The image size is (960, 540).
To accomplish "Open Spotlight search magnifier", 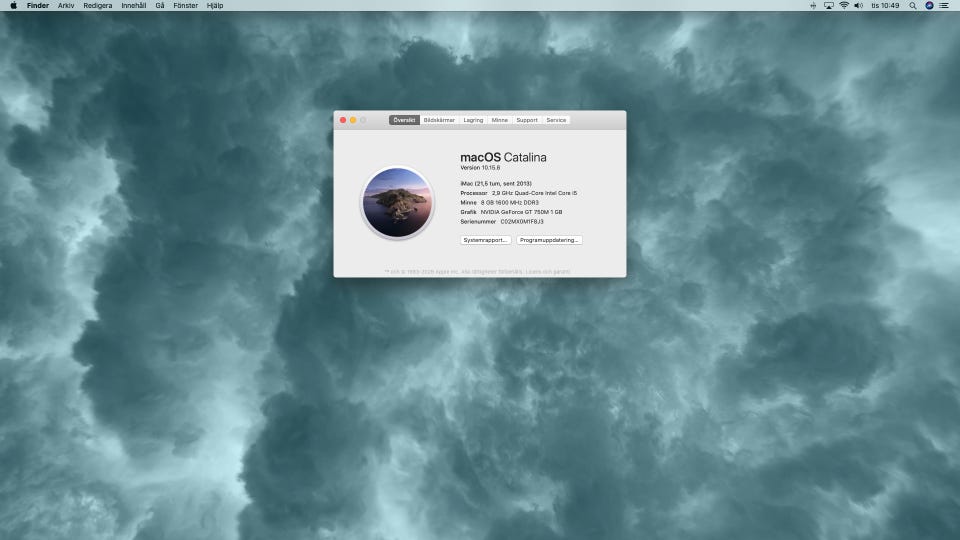I will (x=913, y=6).
